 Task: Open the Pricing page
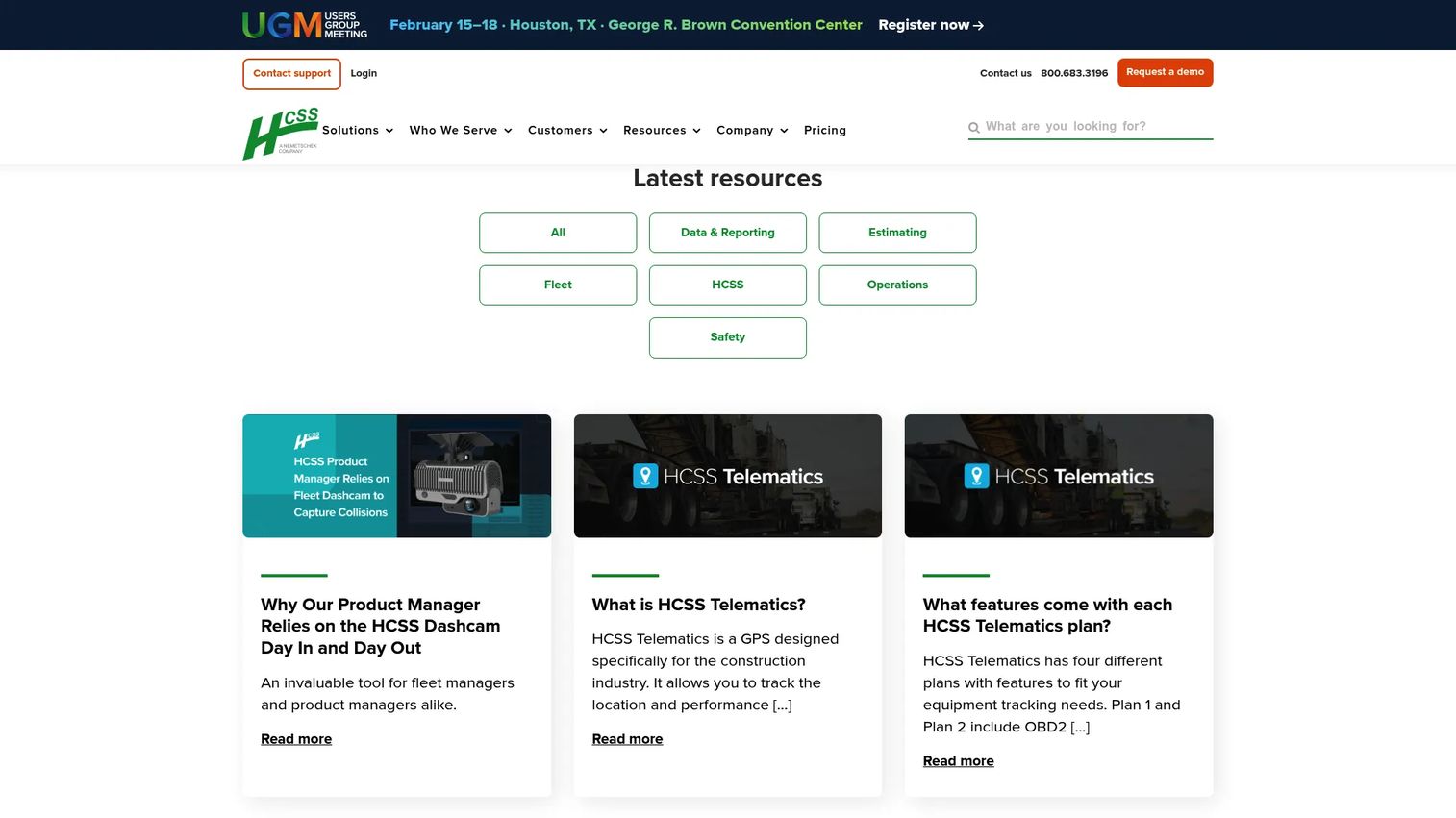point(825,131)
